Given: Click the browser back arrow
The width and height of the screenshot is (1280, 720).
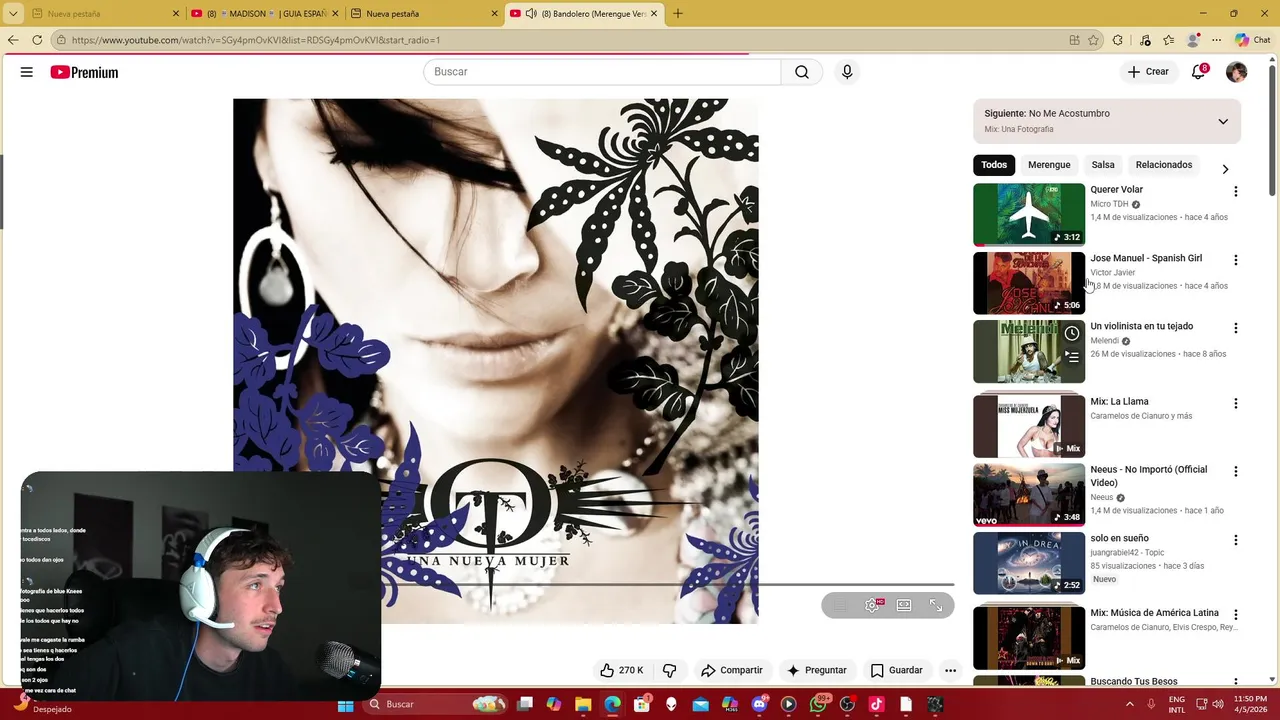Looking at the screenshot, I should (13, 40).
